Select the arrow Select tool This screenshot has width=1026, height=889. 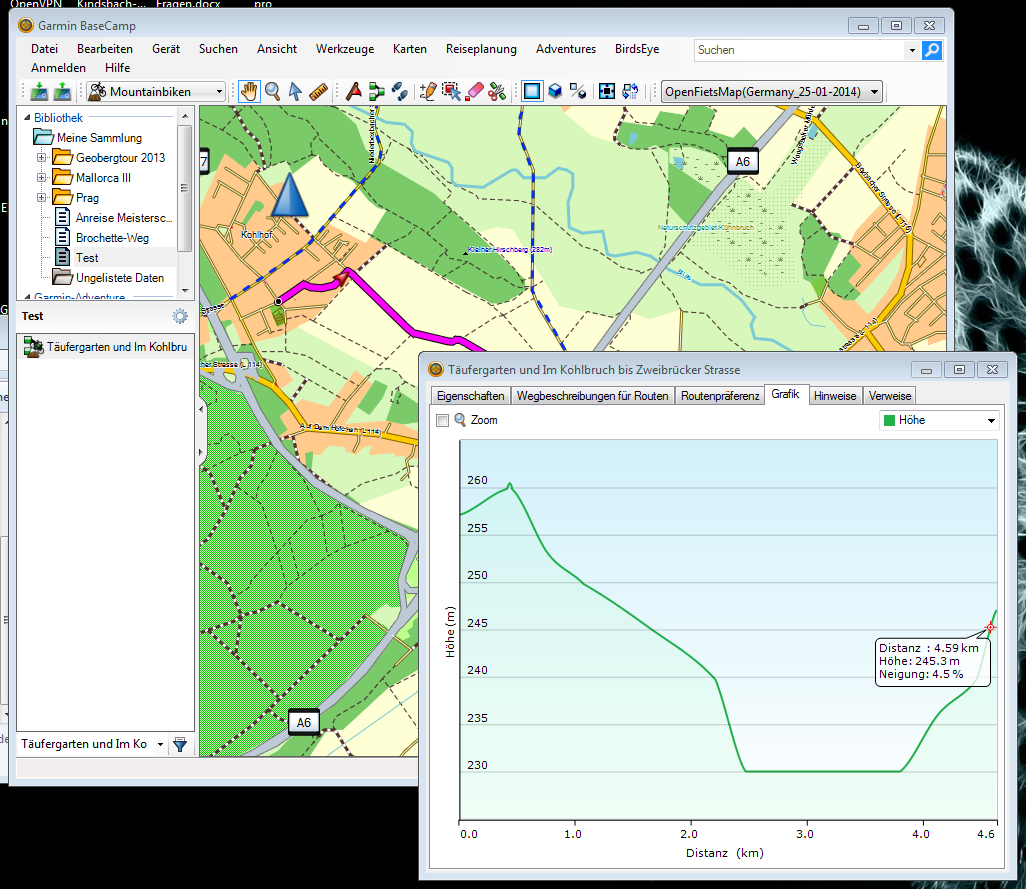coord(295,92)
